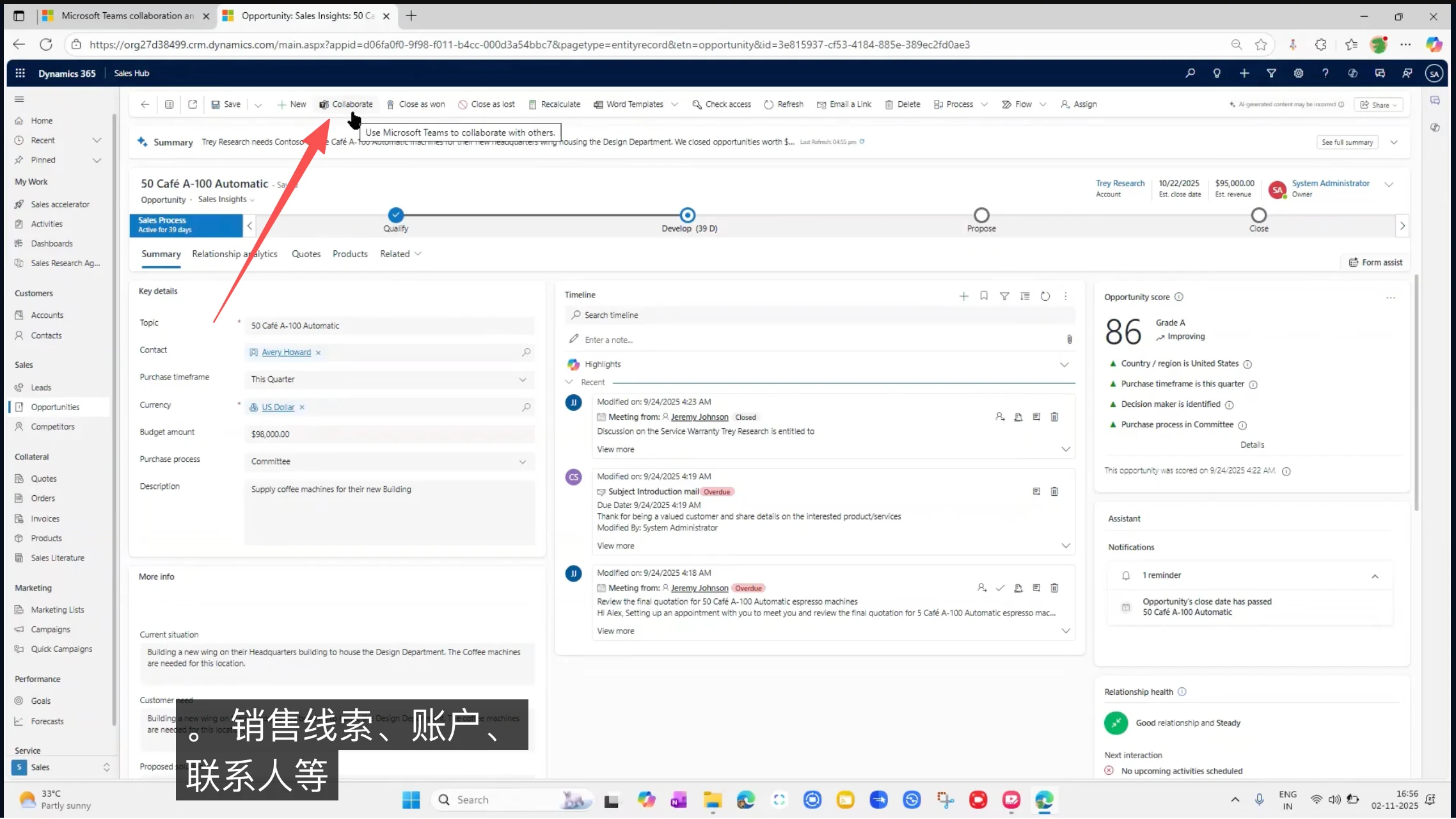The image size is (1456, 819).
Task: Expand the AI Summary chevron
Action: pyautogui.click(x=1394, y=142)
